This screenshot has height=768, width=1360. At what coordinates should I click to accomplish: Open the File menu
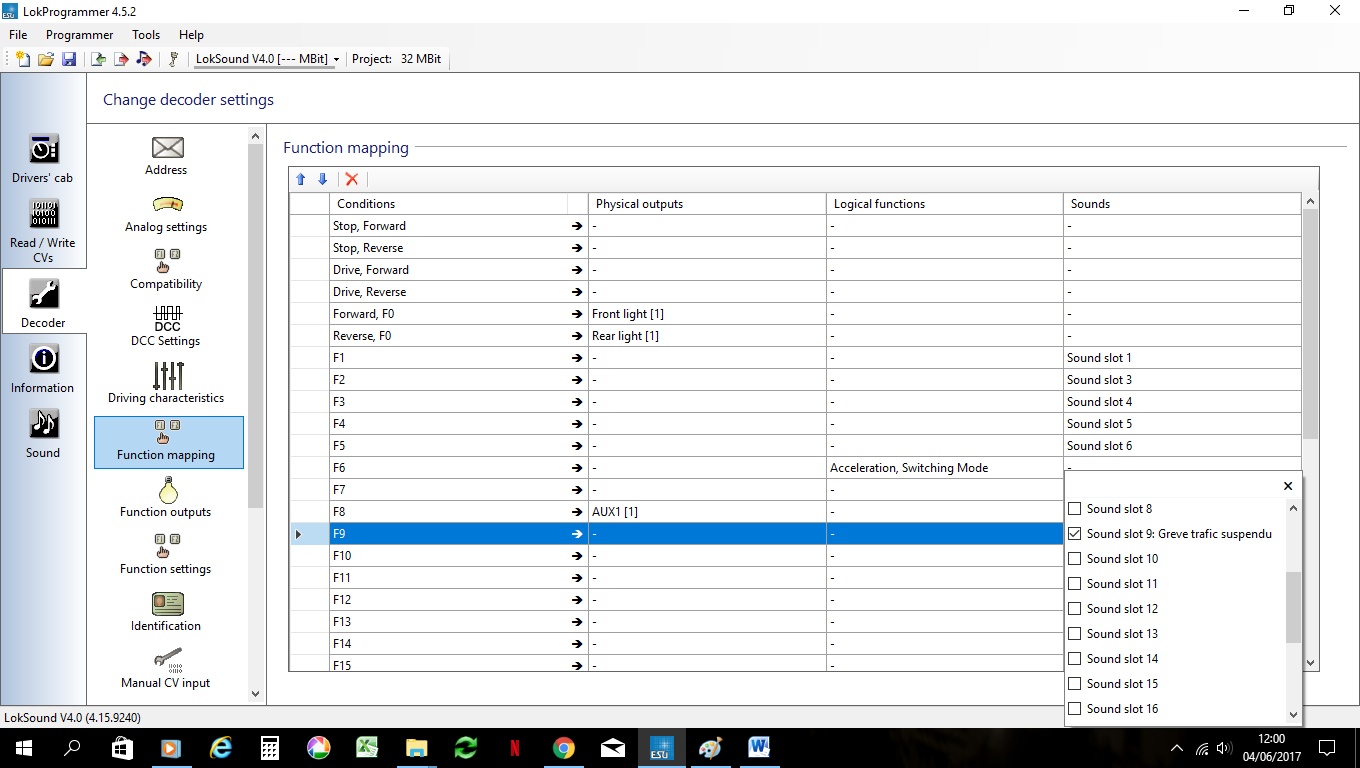18,35
